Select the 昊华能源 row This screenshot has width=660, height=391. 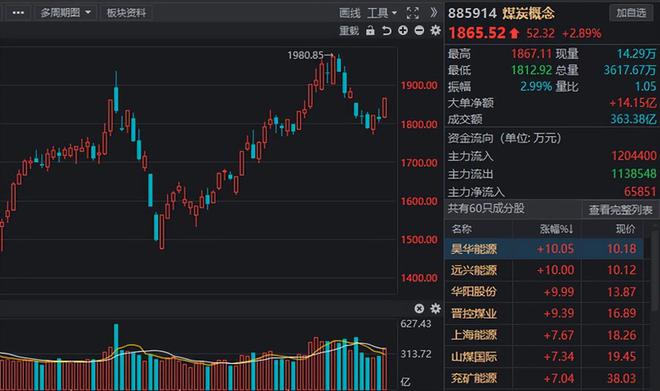point(544,249)
